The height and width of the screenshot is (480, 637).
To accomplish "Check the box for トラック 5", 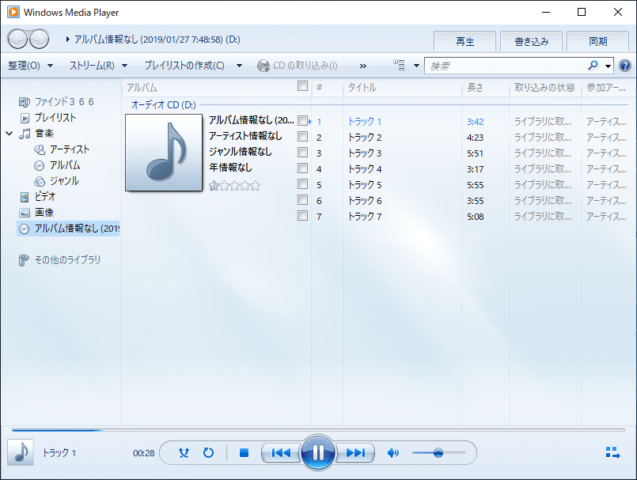I will [x=302, y=184].
